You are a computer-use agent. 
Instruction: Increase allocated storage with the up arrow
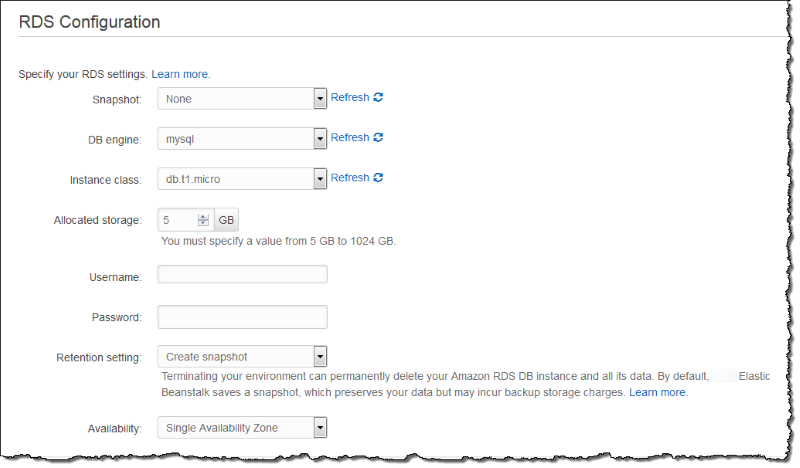[x=204, y=216]
